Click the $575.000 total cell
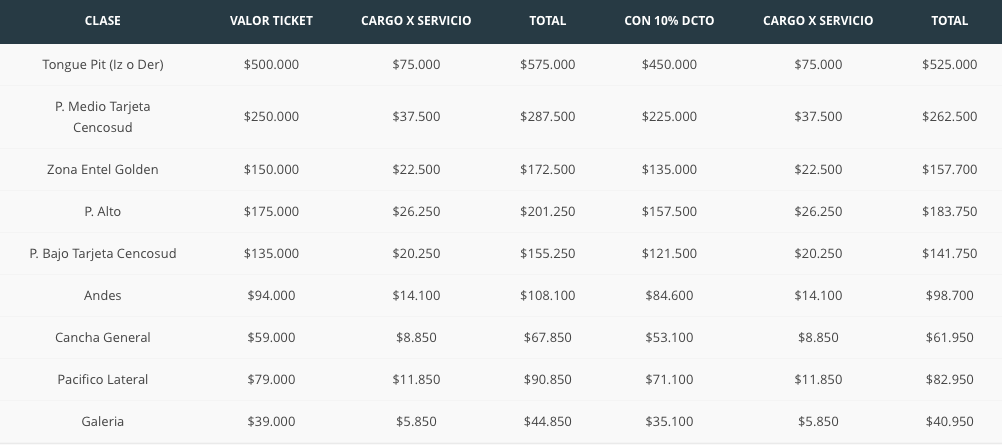 tap(547, 64)
